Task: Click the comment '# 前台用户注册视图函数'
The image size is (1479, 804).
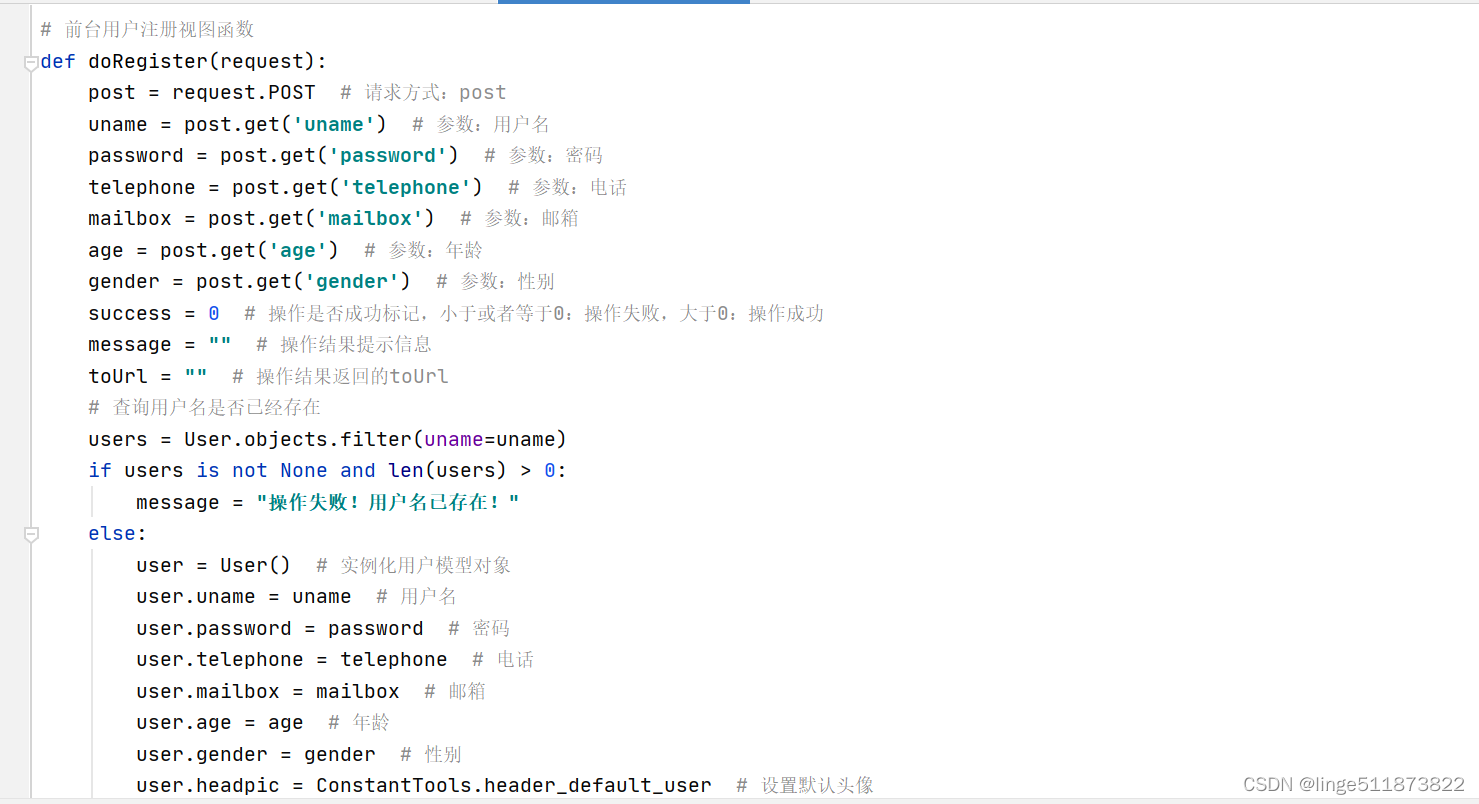Action: point(148,30)
